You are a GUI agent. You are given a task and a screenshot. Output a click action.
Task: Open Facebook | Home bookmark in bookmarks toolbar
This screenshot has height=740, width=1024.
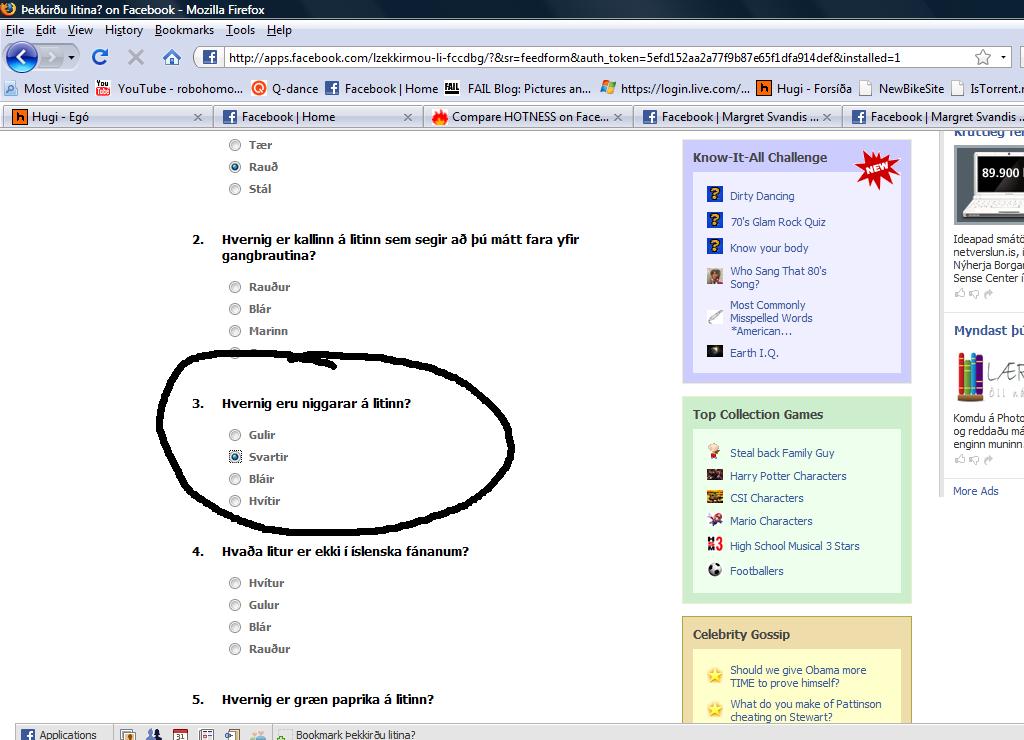pyautogui.click(x=381, y=88)
